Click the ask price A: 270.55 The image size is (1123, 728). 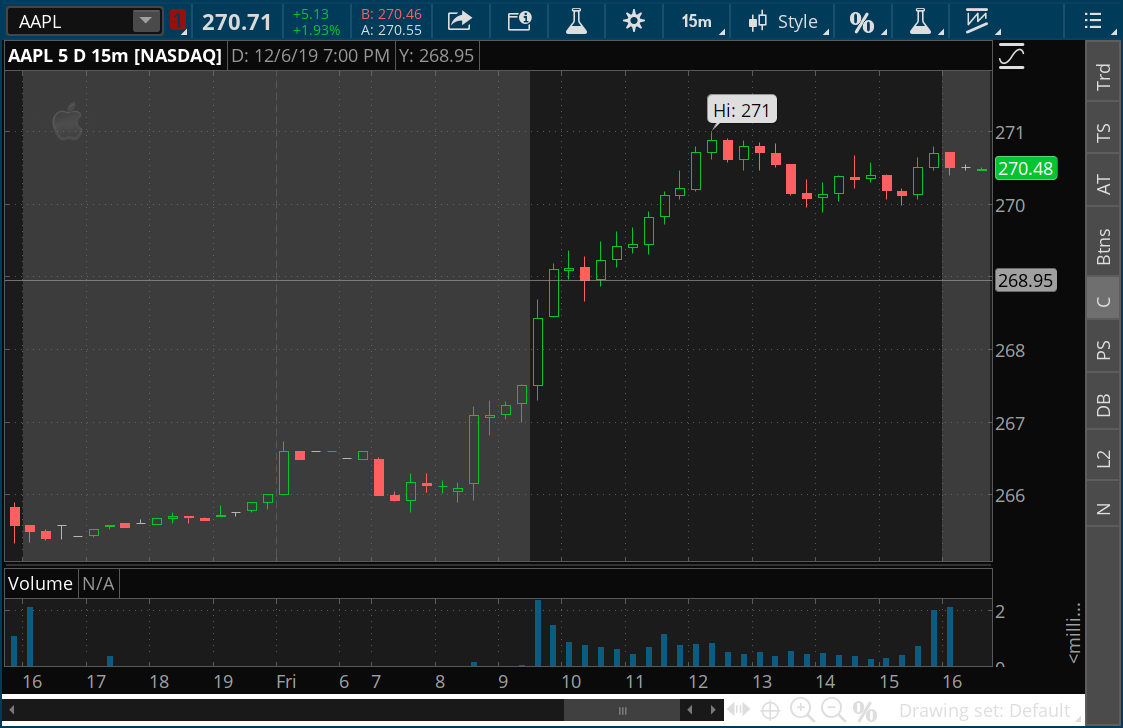391,30
